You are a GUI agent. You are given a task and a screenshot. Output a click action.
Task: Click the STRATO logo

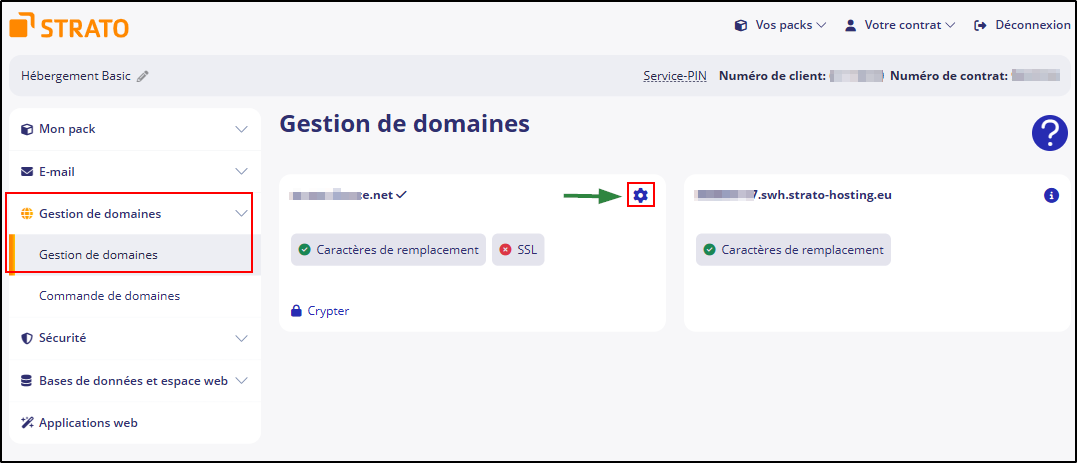69,25
